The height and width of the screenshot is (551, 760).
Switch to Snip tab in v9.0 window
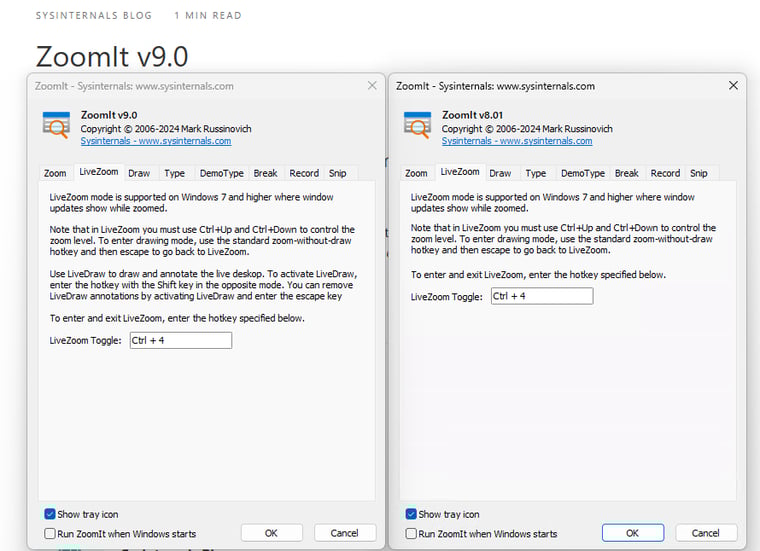[x=337, y=173]
